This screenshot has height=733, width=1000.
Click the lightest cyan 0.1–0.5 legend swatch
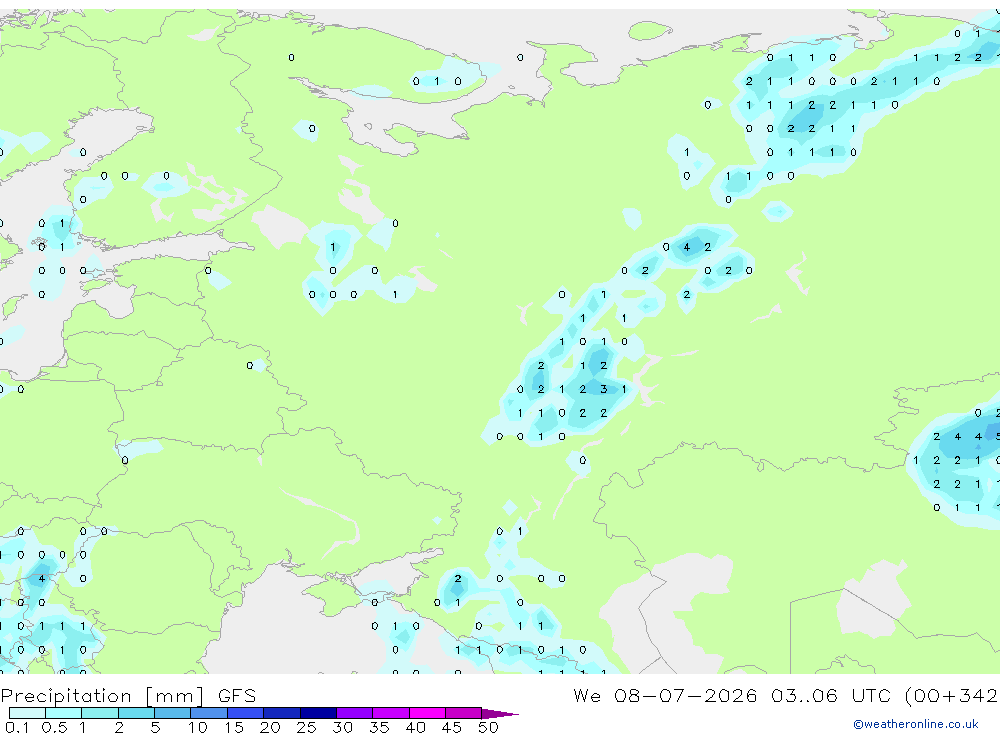[27, 713]
